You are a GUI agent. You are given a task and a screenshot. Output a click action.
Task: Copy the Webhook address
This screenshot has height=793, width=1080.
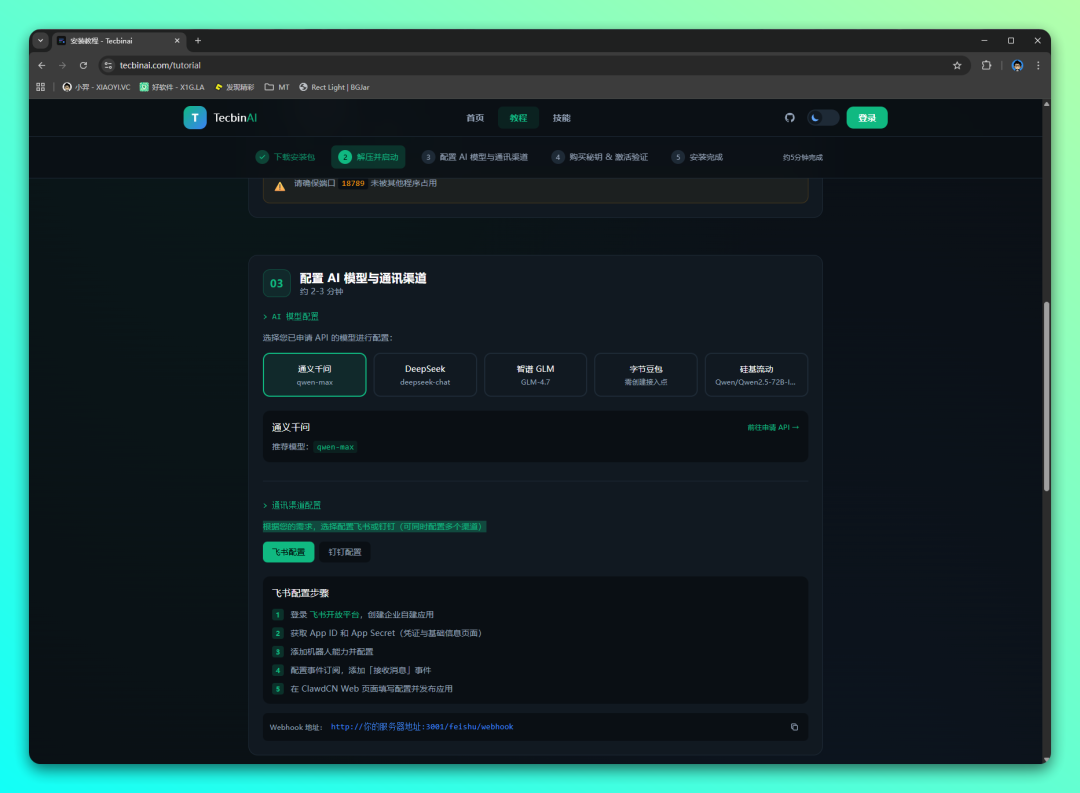pyautogui.click(x=794, y=727)
